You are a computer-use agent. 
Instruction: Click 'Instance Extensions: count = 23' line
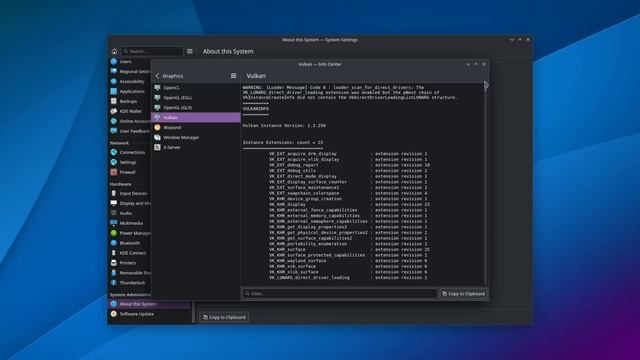click(283, 142)
